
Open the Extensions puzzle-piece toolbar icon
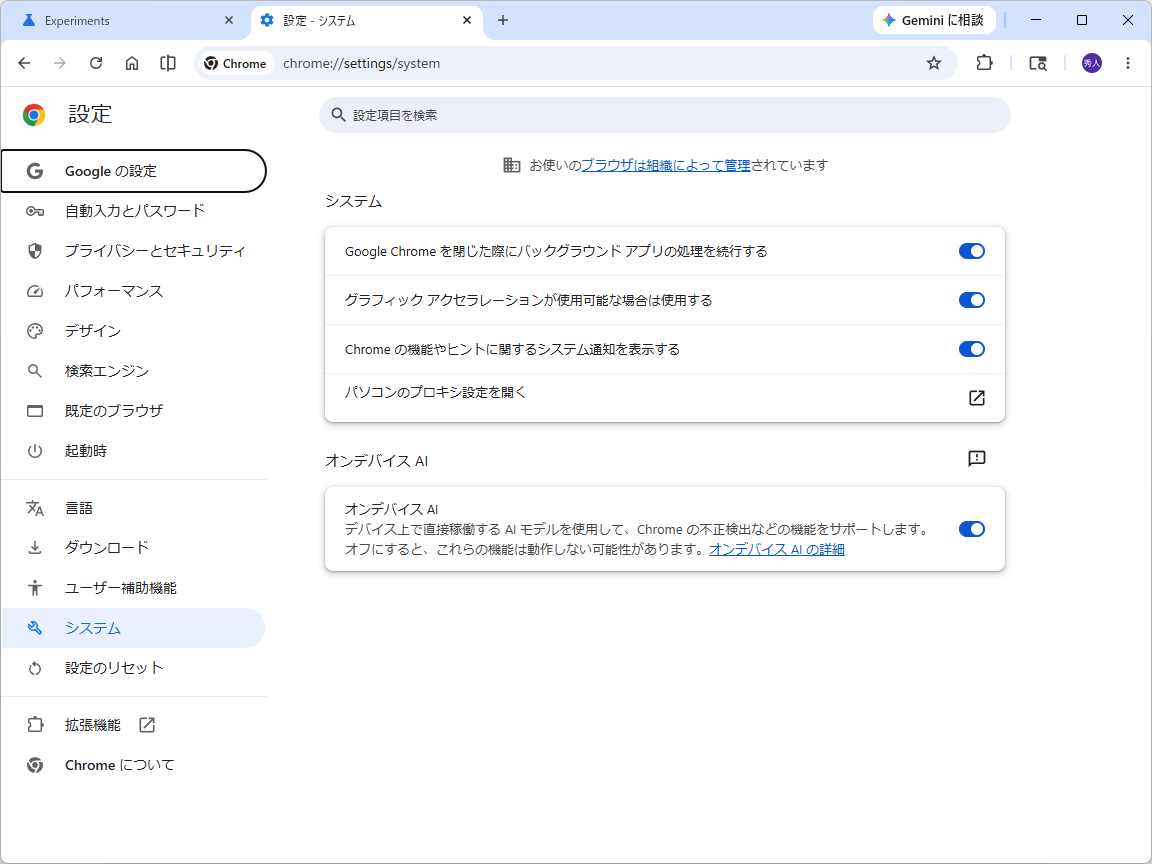[x=984, y=63]
